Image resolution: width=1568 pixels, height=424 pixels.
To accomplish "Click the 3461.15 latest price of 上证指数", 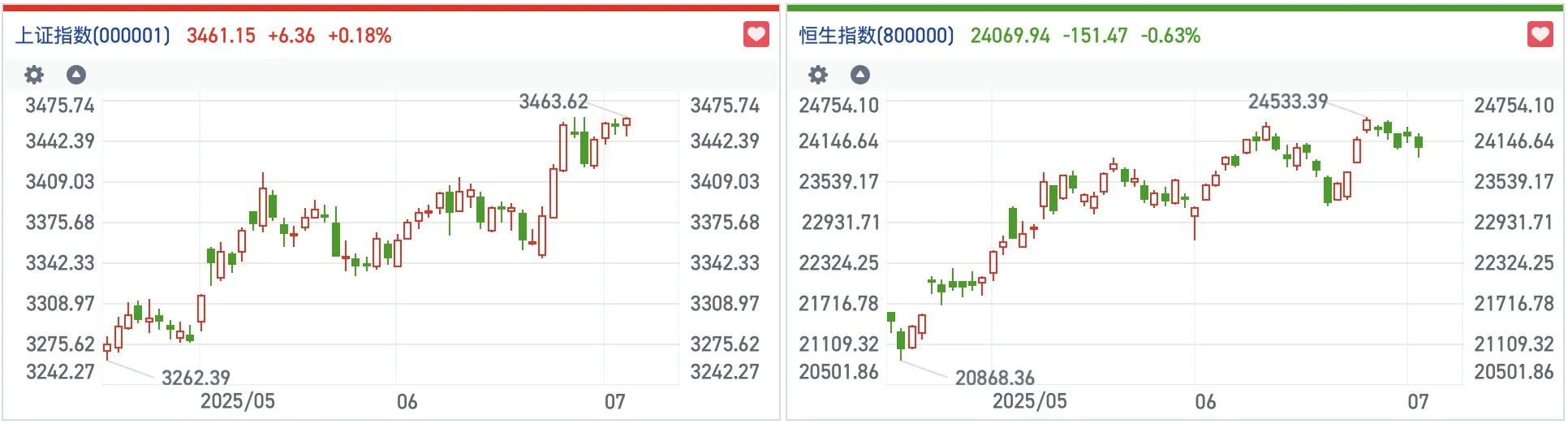I will 221,36.
